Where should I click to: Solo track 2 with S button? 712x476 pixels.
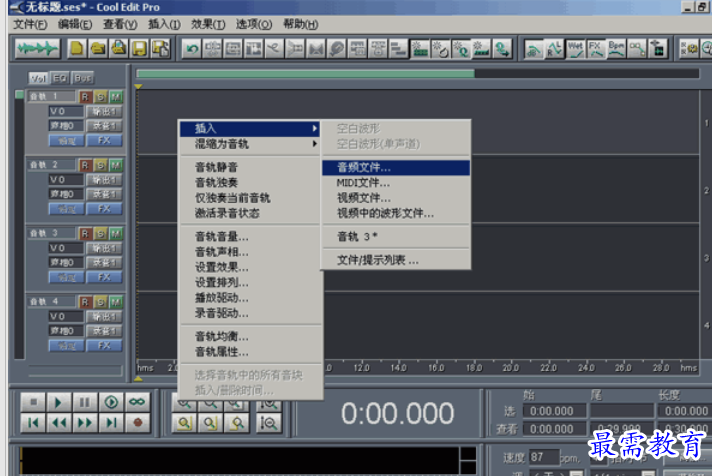[x=100, y=165]
